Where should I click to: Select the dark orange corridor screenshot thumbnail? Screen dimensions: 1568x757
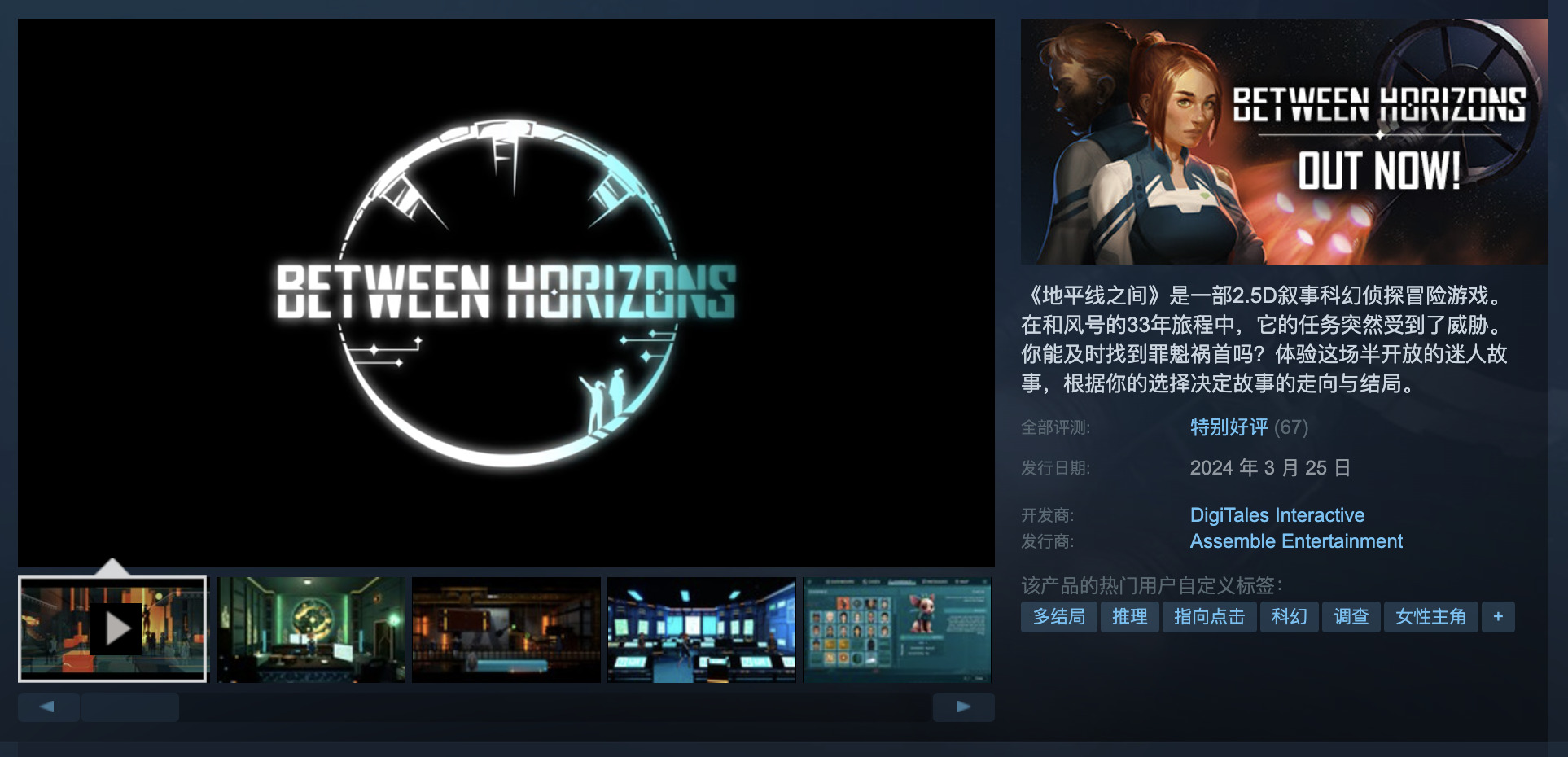[x=506, y=629]
